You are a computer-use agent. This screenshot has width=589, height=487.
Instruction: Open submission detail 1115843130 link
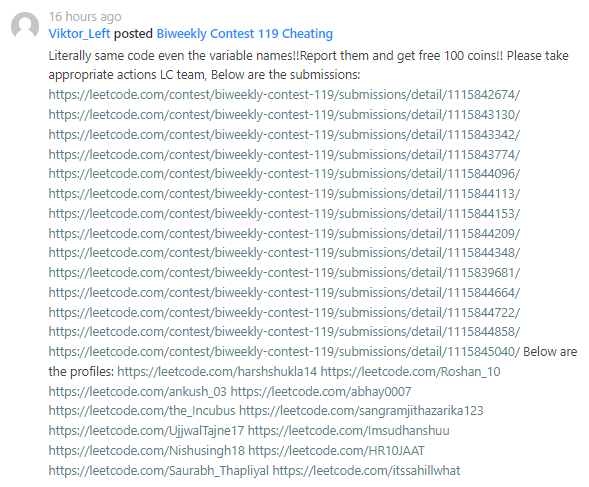[x=284, y=115]
